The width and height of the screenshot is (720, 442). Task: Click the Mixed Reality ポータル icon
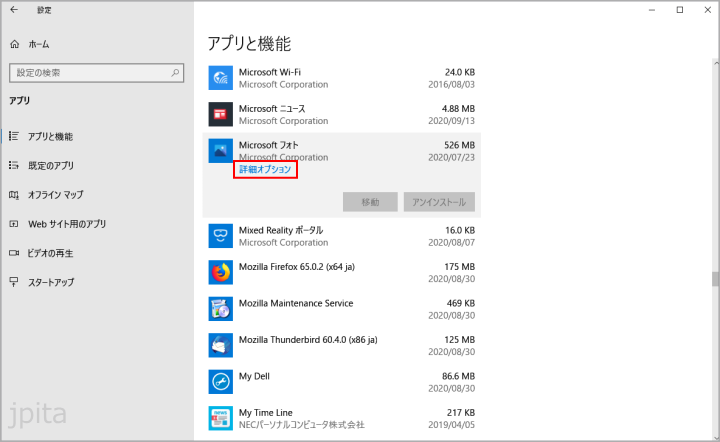[220, 236]
